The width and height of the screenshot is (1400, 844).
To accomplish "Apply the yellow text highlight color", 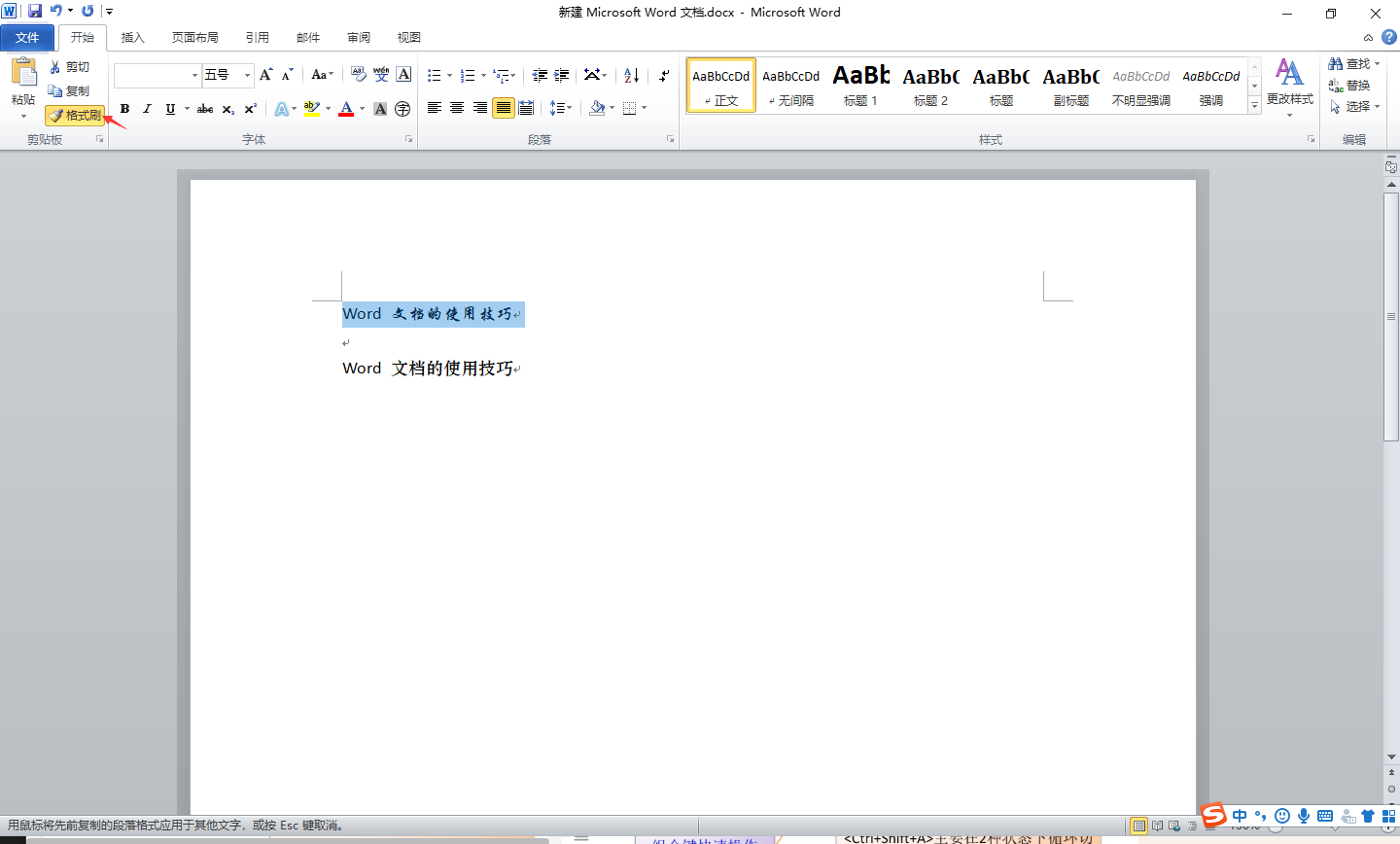I will click(312, 109).
